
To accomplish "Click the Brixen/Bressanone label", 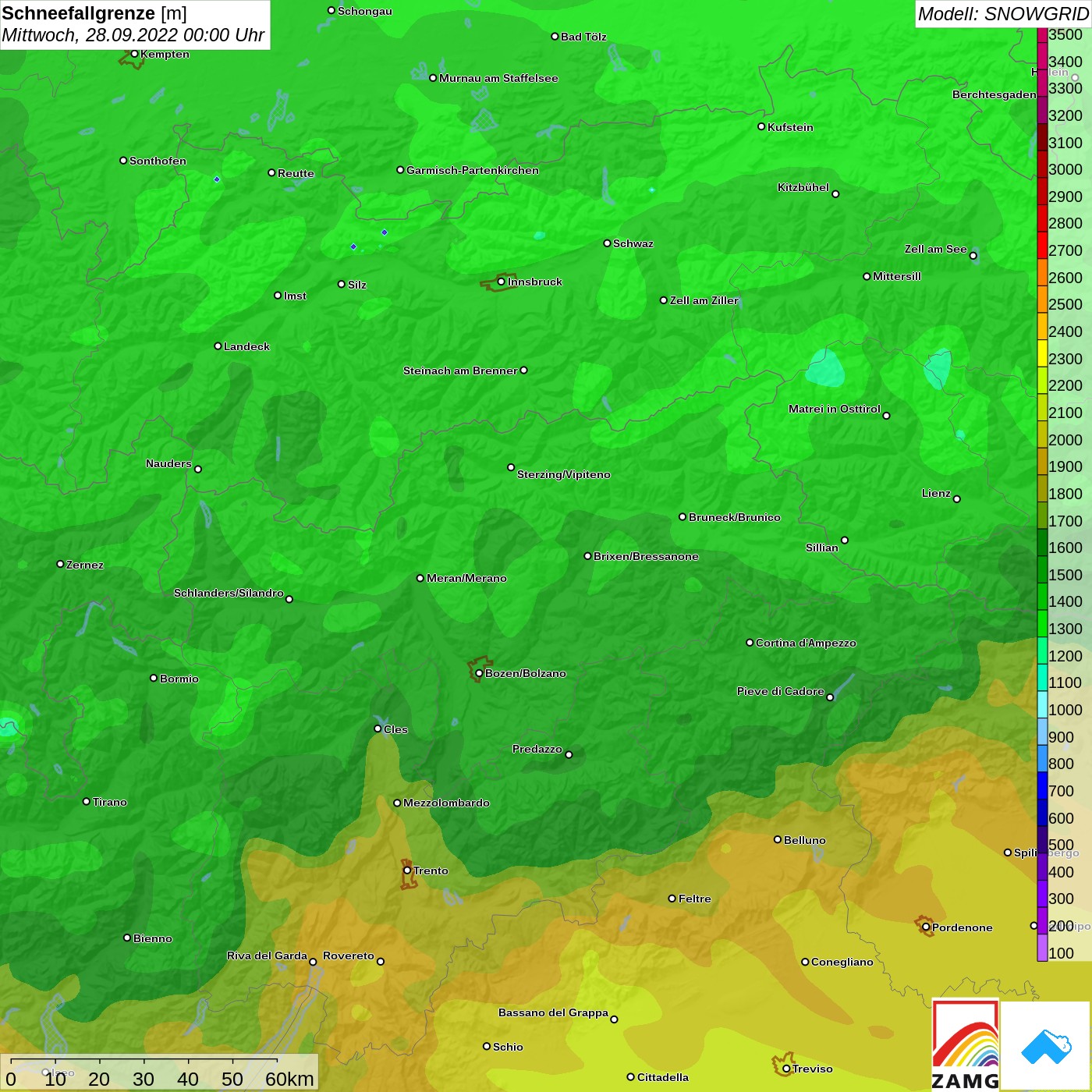I will [x=646, y=556].
